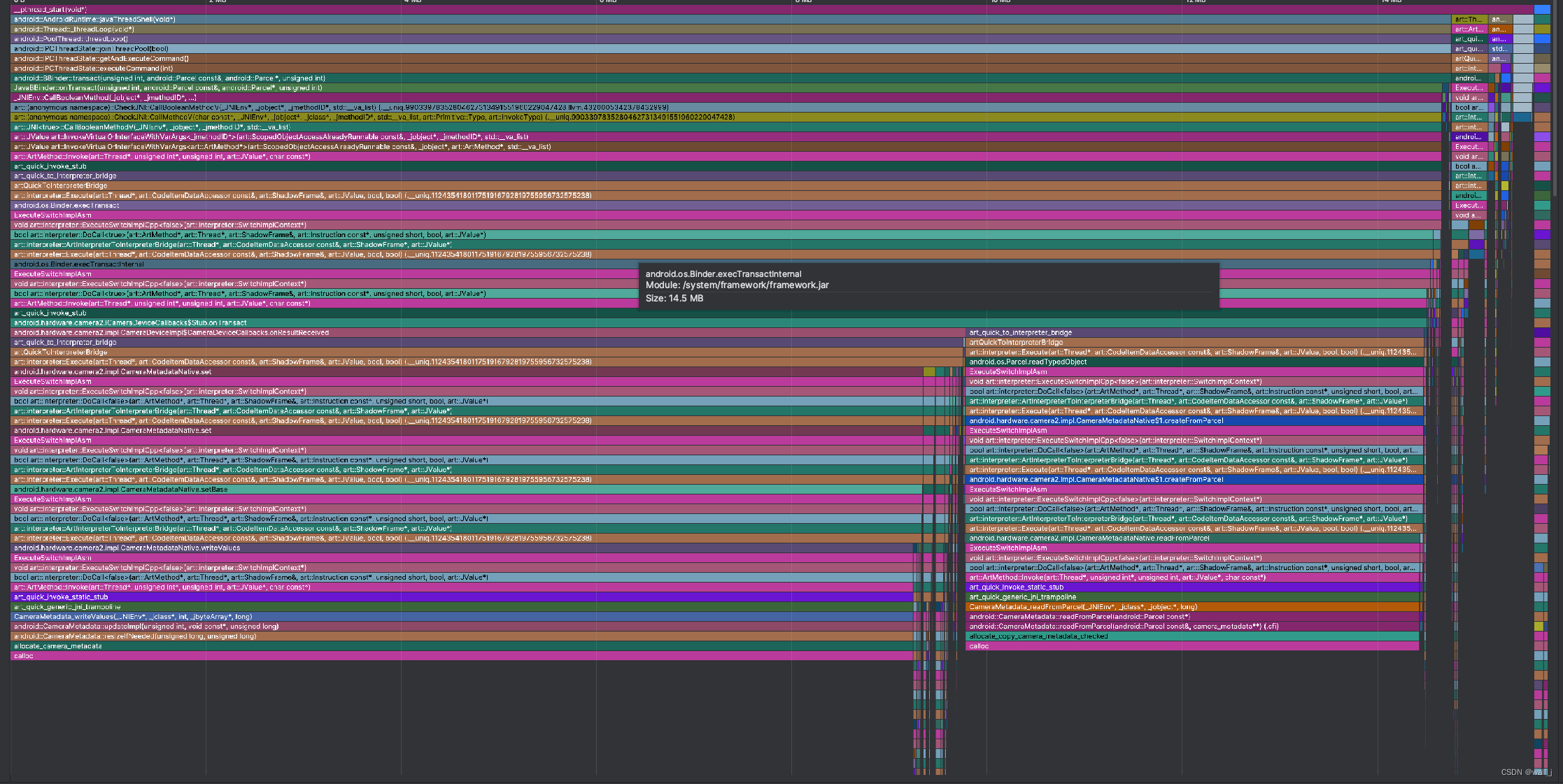Click the AndroidRuntime::javaThreadShell frame bar

pos(731,20)
